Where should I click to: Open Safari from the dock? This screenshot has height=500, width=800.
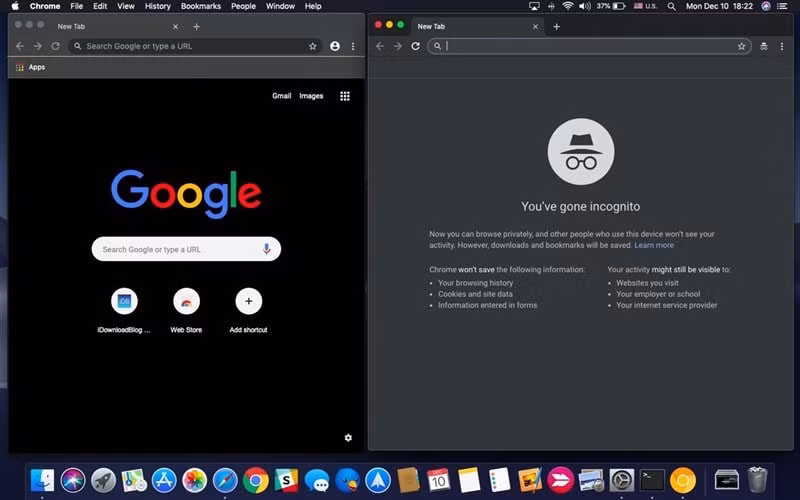point(225,480)
